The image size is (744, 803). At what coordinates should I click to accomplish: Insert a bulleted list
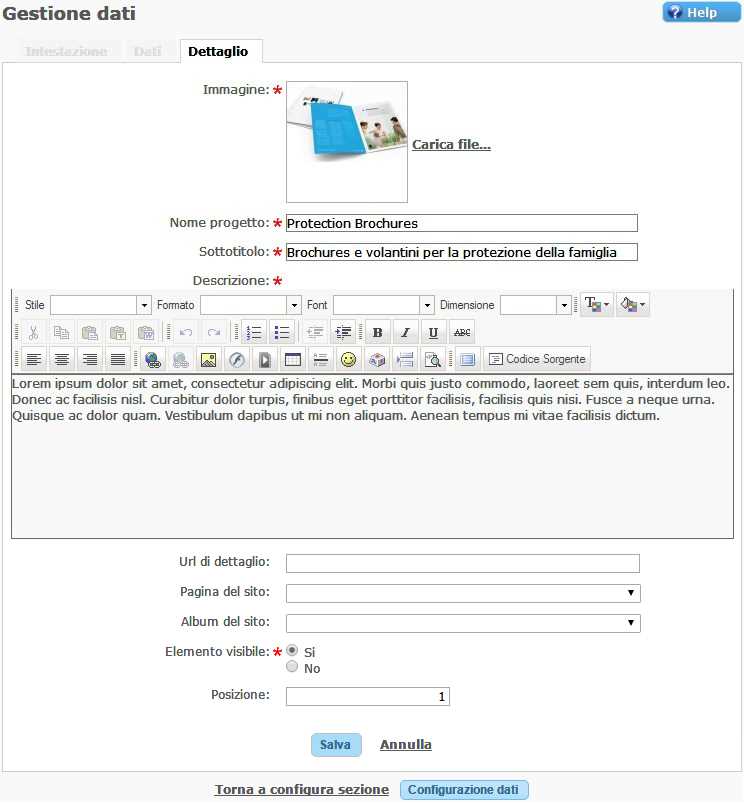[x=282, y=333]
